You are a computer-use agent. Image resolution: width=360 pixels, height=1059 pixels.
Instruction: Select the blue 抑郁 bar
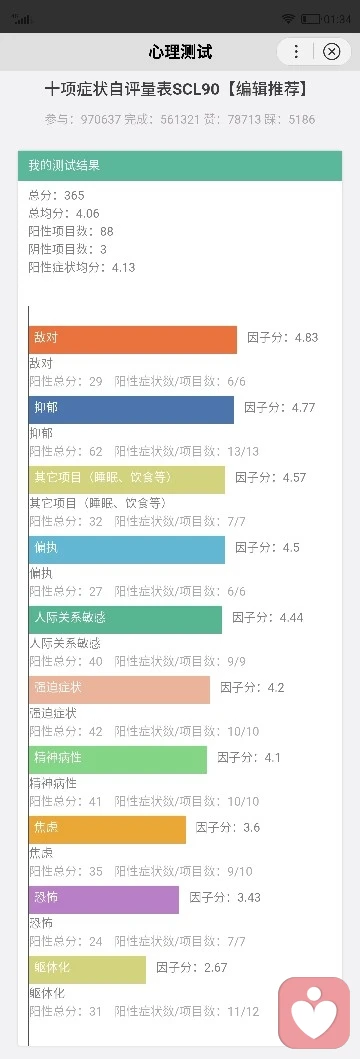pos(132,410)
